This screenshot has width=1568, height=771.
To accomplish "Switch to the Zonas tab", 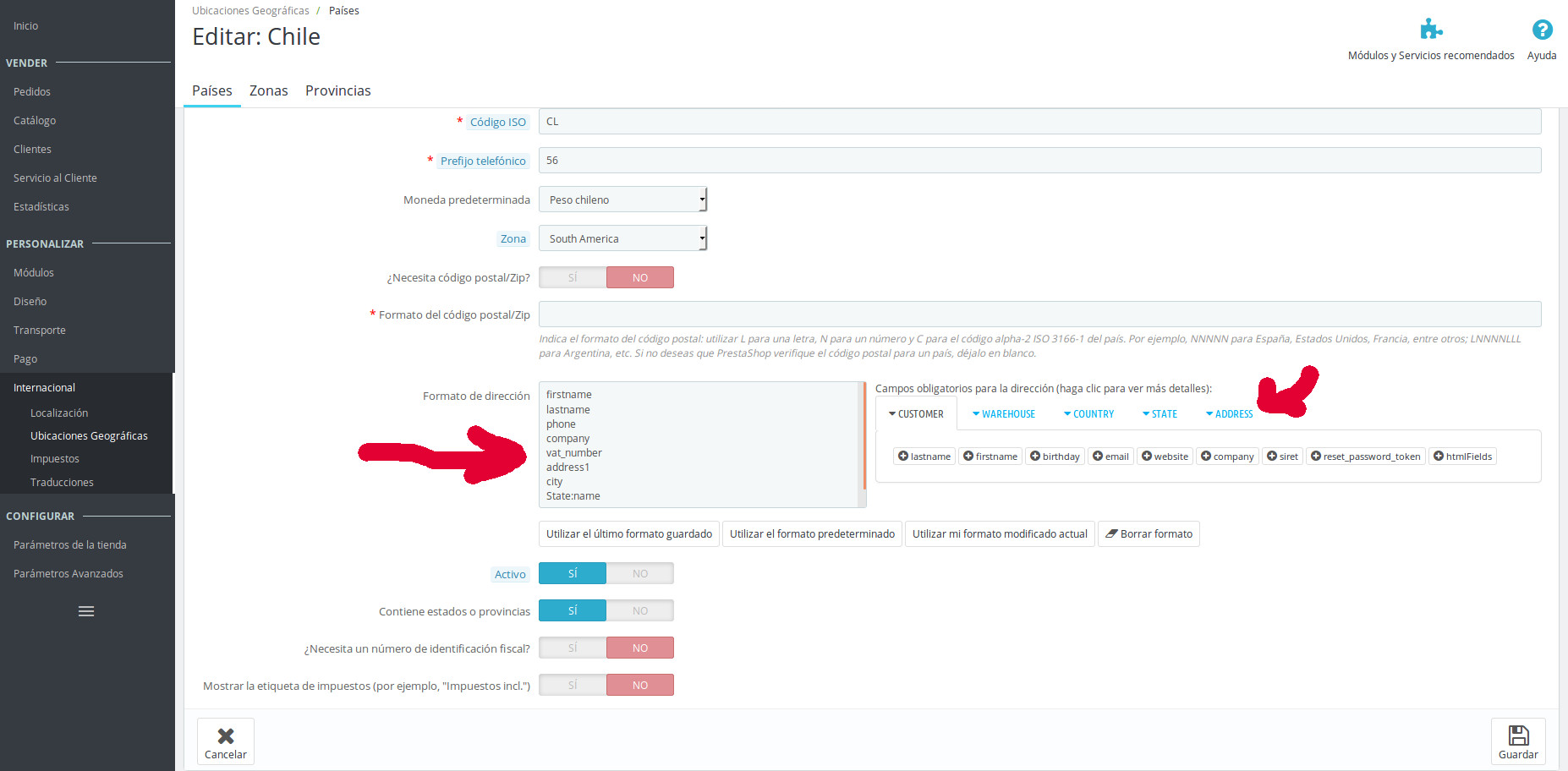I will click(x=269, y=90).
